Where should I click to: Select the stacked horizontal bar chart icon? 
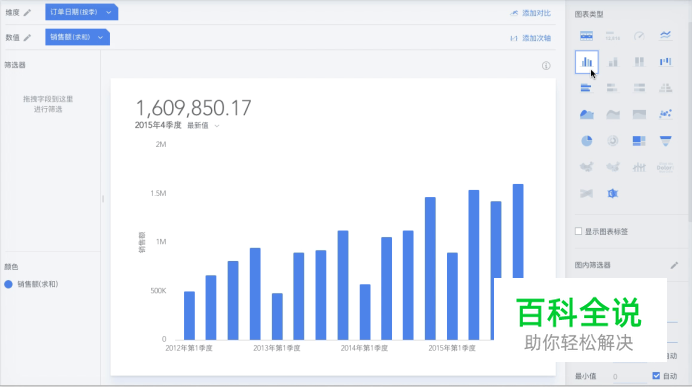[613, 88]
